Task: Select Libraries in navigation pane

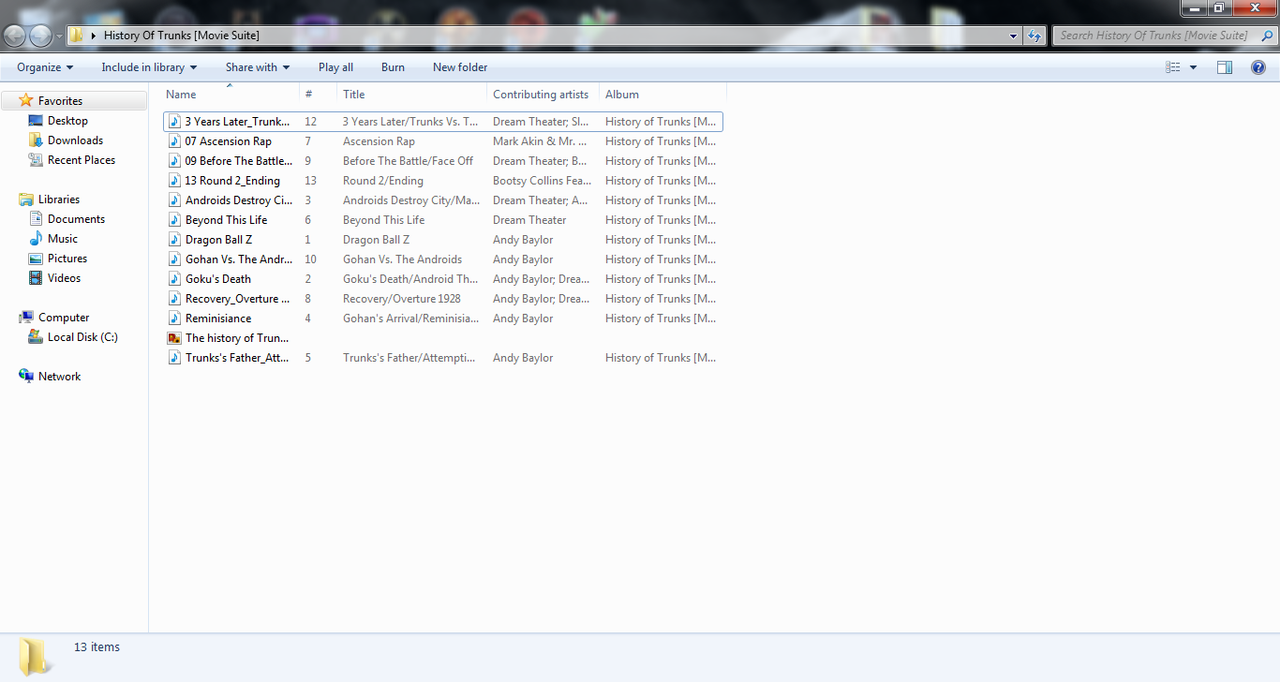Action: [59, 199]
